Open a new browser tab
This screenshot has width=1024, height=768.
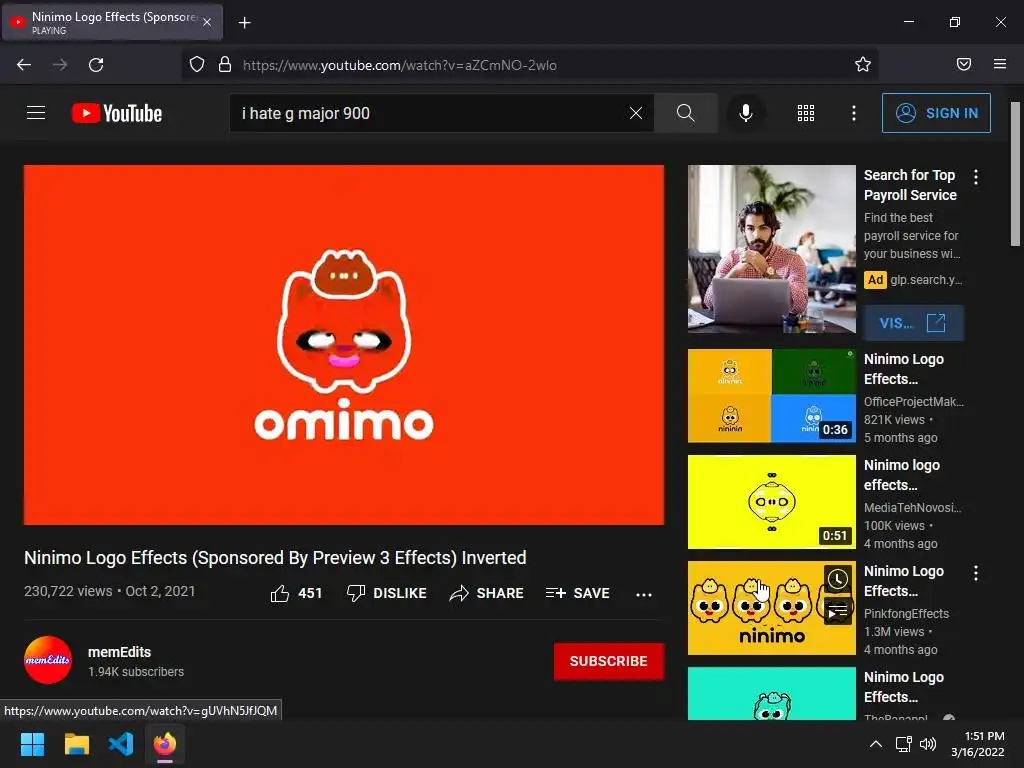(x=244, y=23)
